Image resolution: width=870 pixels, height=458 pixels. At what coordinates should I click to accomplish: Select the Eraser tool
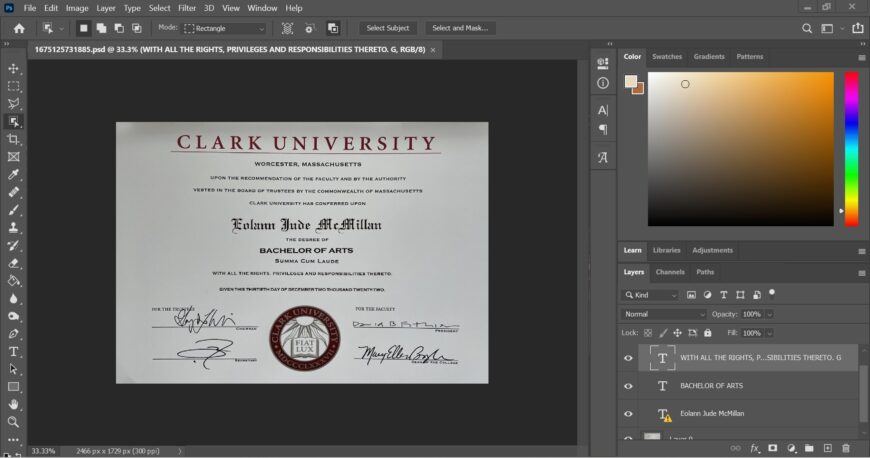[13, 263]
